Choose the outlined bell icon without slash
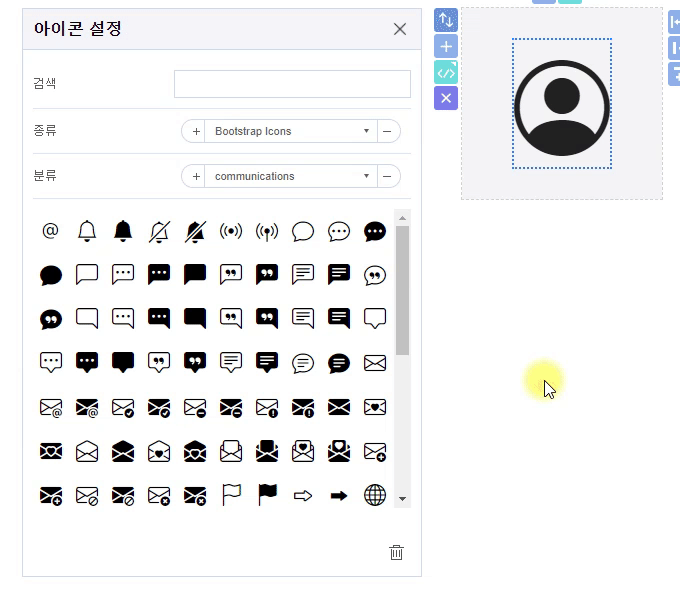The image size is (680, 592). click(x=87, y=232)
